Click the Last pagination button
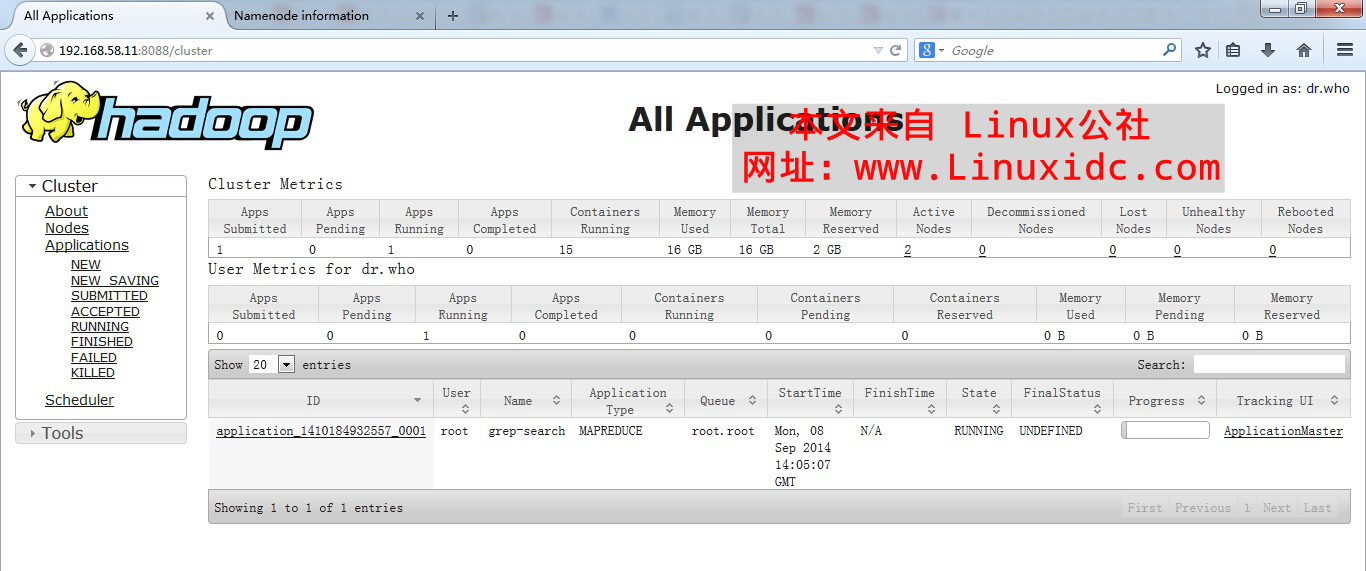 pyautogui.click(x=1318, y=508)
